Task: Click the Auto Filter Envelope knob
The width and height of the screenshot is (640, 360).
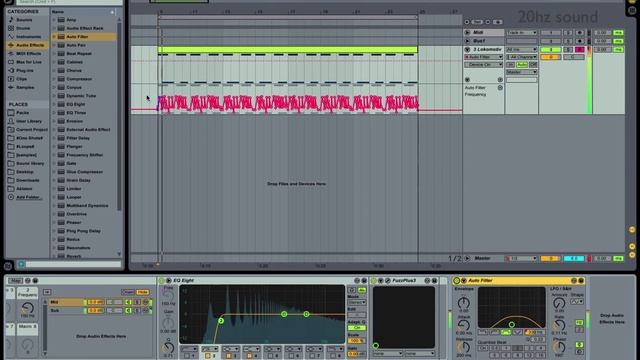Action: coord(463,303)
